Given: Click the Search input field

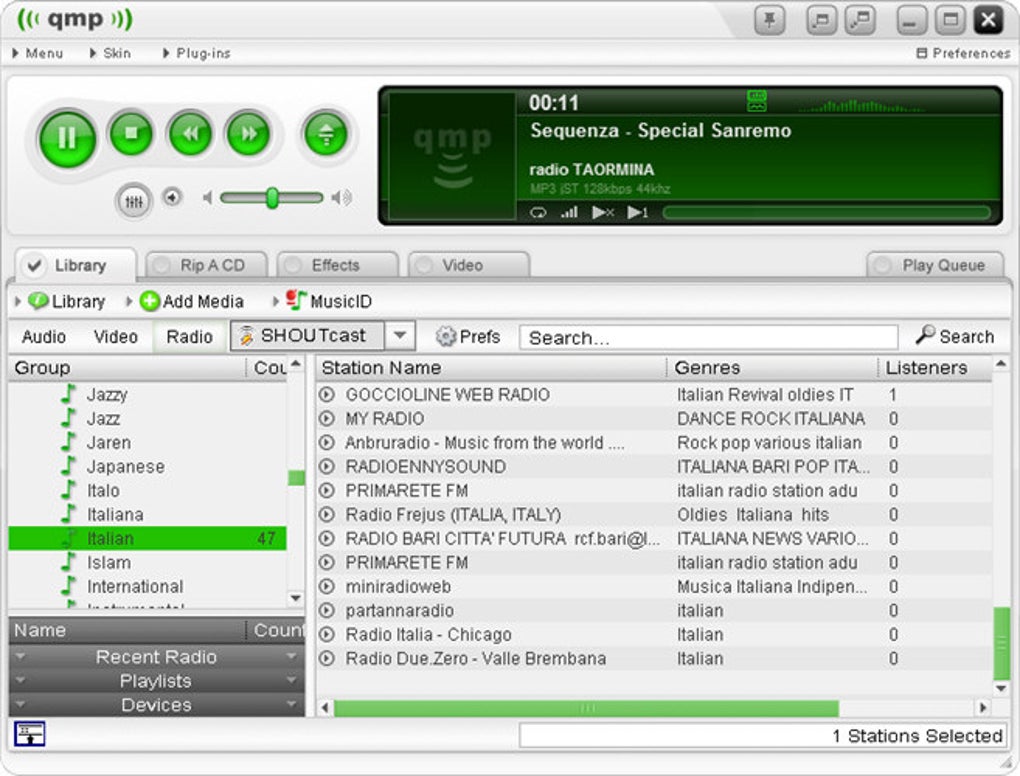Looking at the screenshot, I should click(708, 338).
